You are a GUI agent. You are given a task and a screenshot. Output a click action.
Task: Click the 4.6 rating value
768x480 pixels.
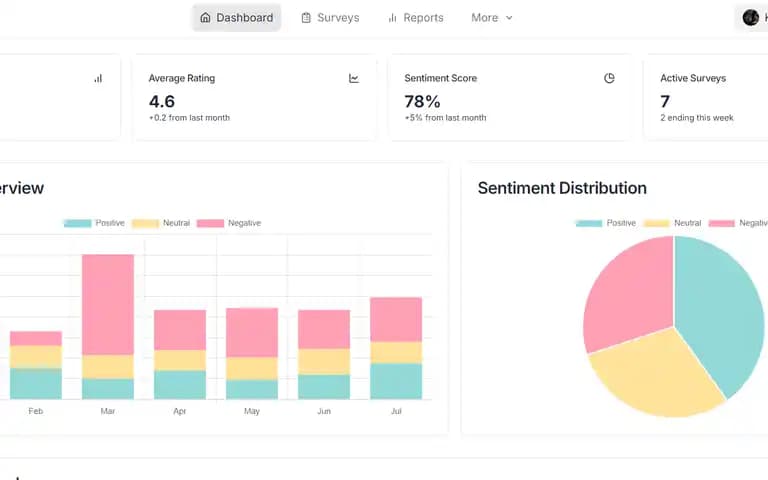pyautogui.click(x=162, y=101)
